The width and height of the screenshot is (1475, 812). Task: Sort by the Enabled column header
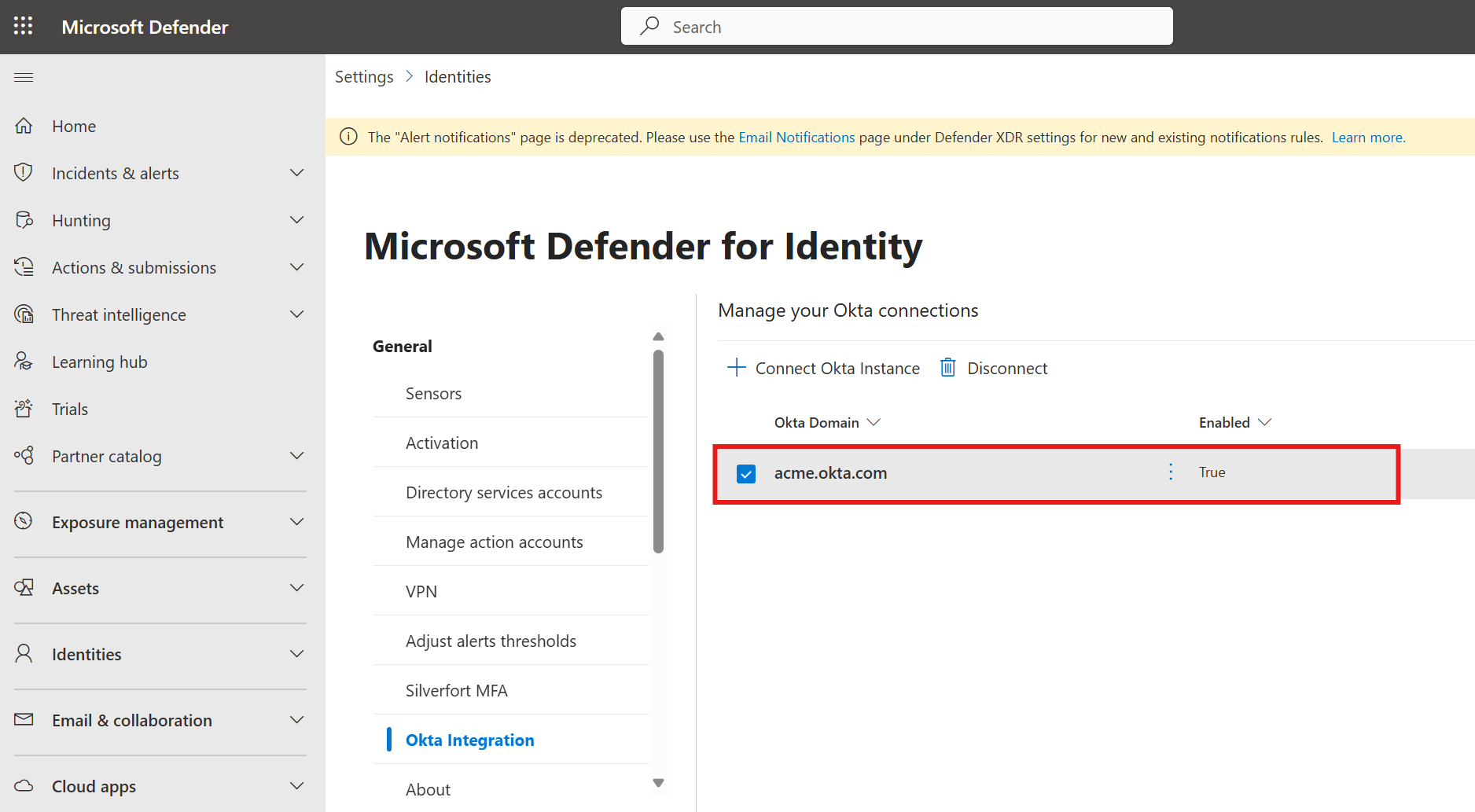pyautogui.click(x=1234, y=422)
